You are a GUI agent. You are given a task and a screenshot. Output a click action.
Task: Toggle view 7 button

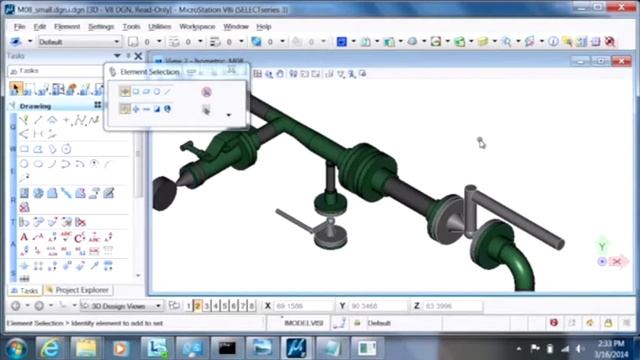pyautogui.click(x=242, y=306)
